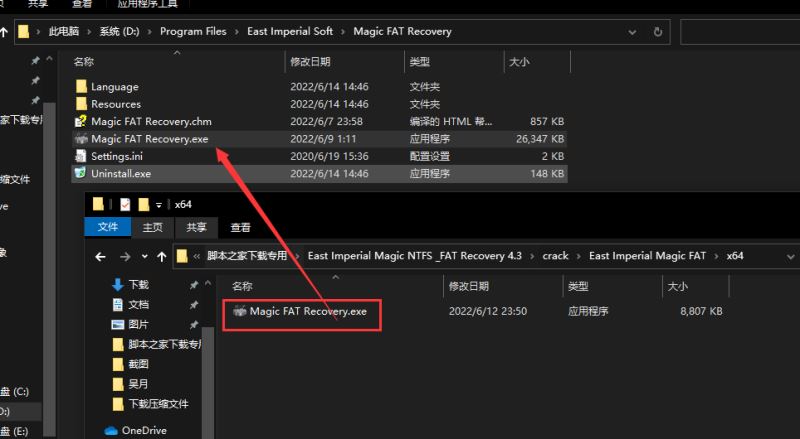Screen dimensions: 800x439
Task: Expand chevron after 此电脑 breadcrumb
Action: coord(89,32)
